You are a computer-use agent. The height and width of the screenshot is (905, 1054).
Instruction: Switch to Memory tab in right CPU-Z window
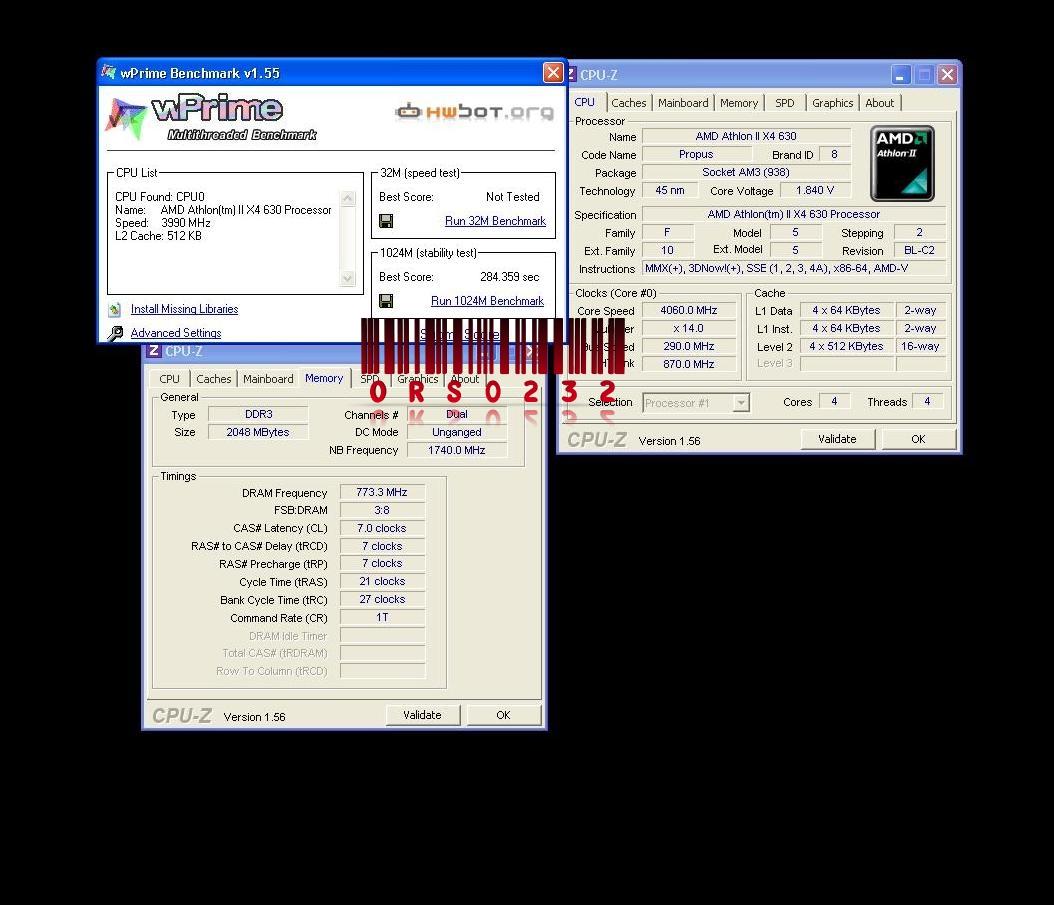pos(739,103)
